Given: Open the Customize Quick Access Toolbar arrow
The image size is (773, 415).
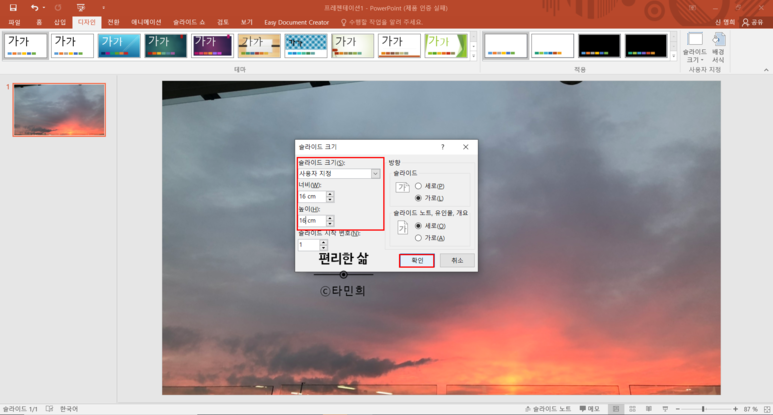Looking at the screenshot, I should pyautogui.click(x=103, y=8).
